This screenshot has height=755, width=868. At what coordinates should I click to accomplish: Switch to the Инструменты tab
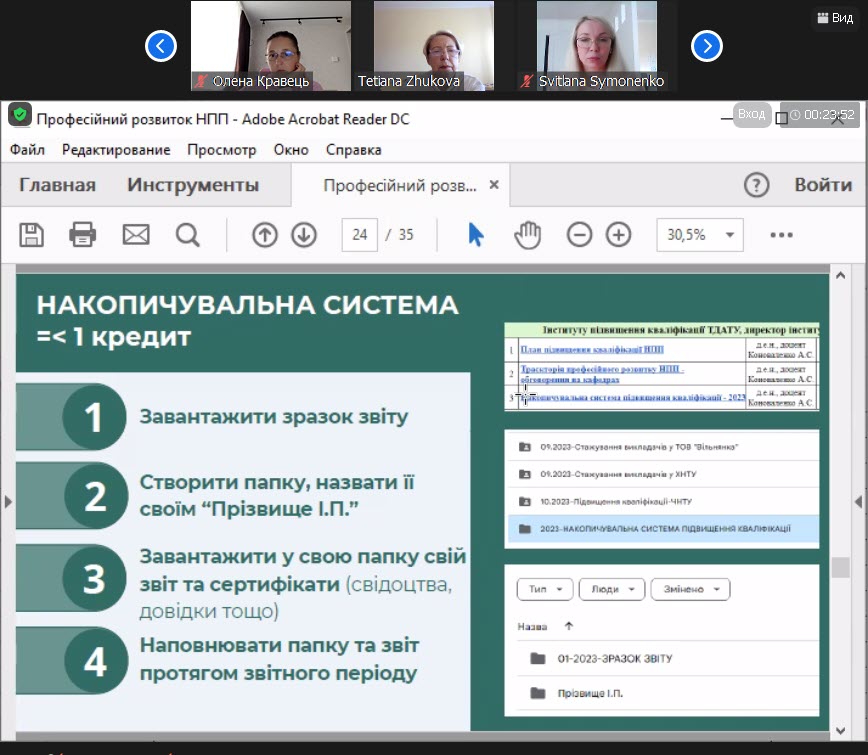click(193, 185)
